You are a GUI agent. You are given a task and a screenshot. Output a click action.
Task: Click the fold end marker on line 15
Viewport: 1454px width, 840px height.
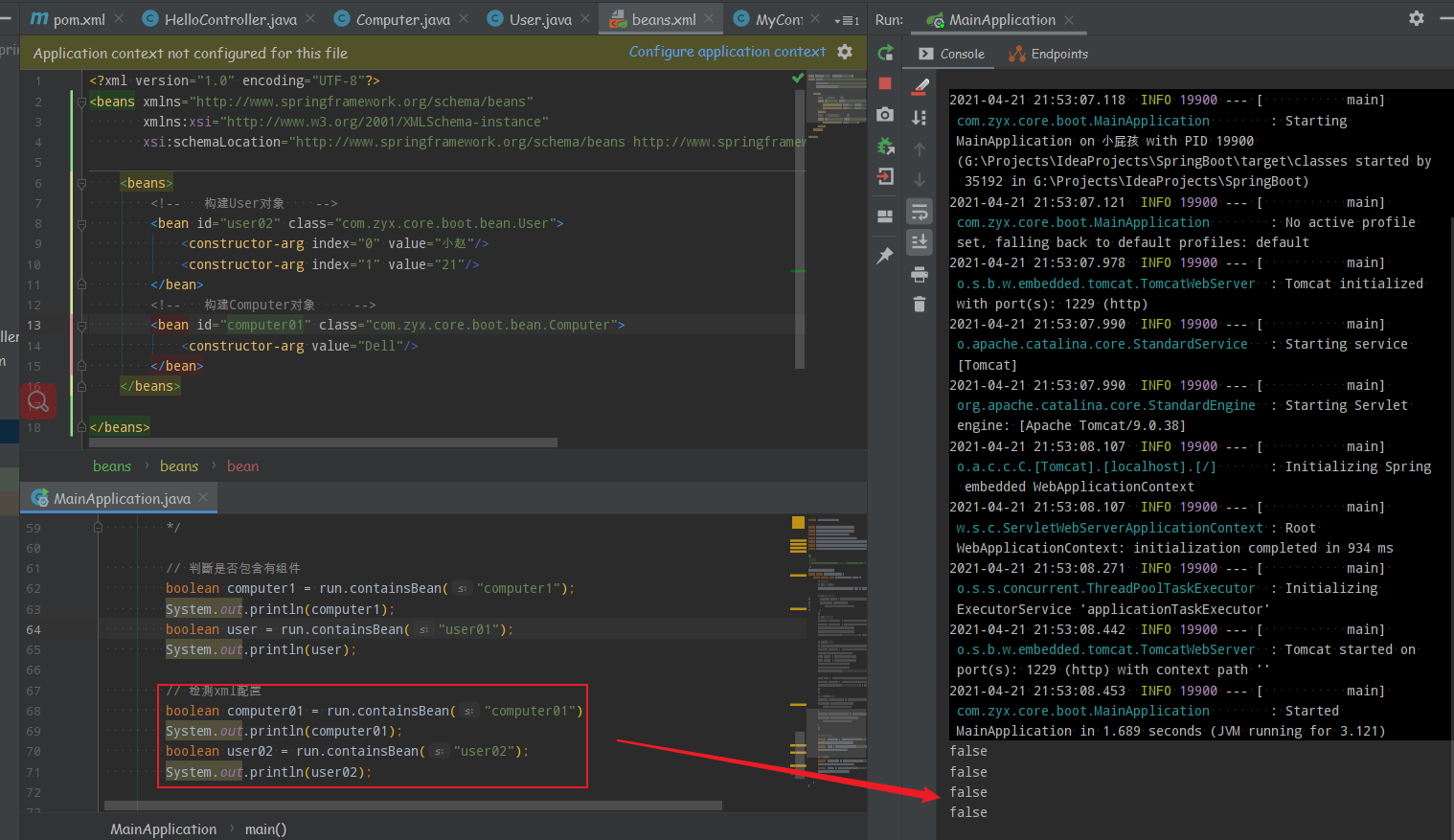(81, 366)
